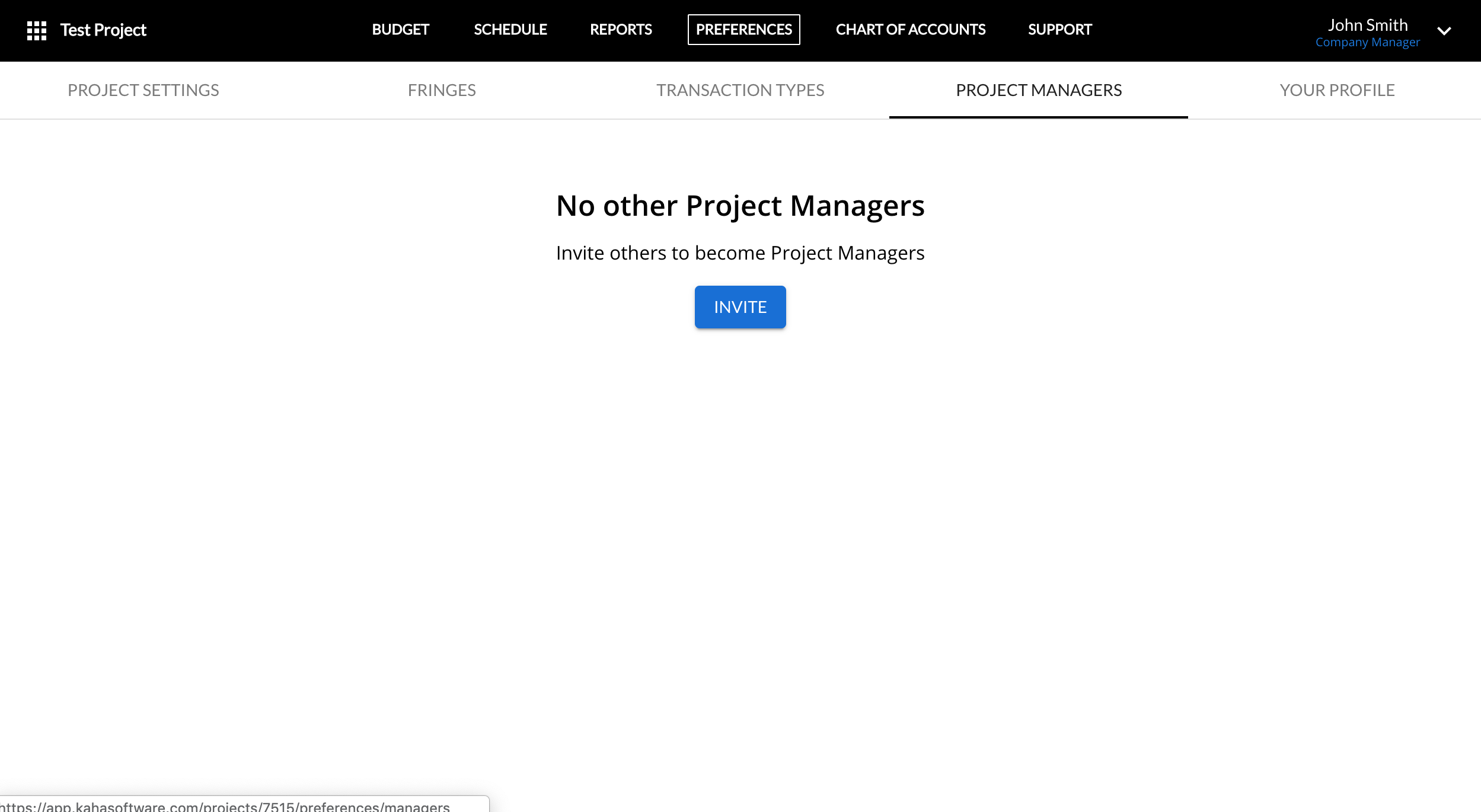Select the Project Managers tab
This screenshot has width=1481, height=812.
(x=1039, y=90)
